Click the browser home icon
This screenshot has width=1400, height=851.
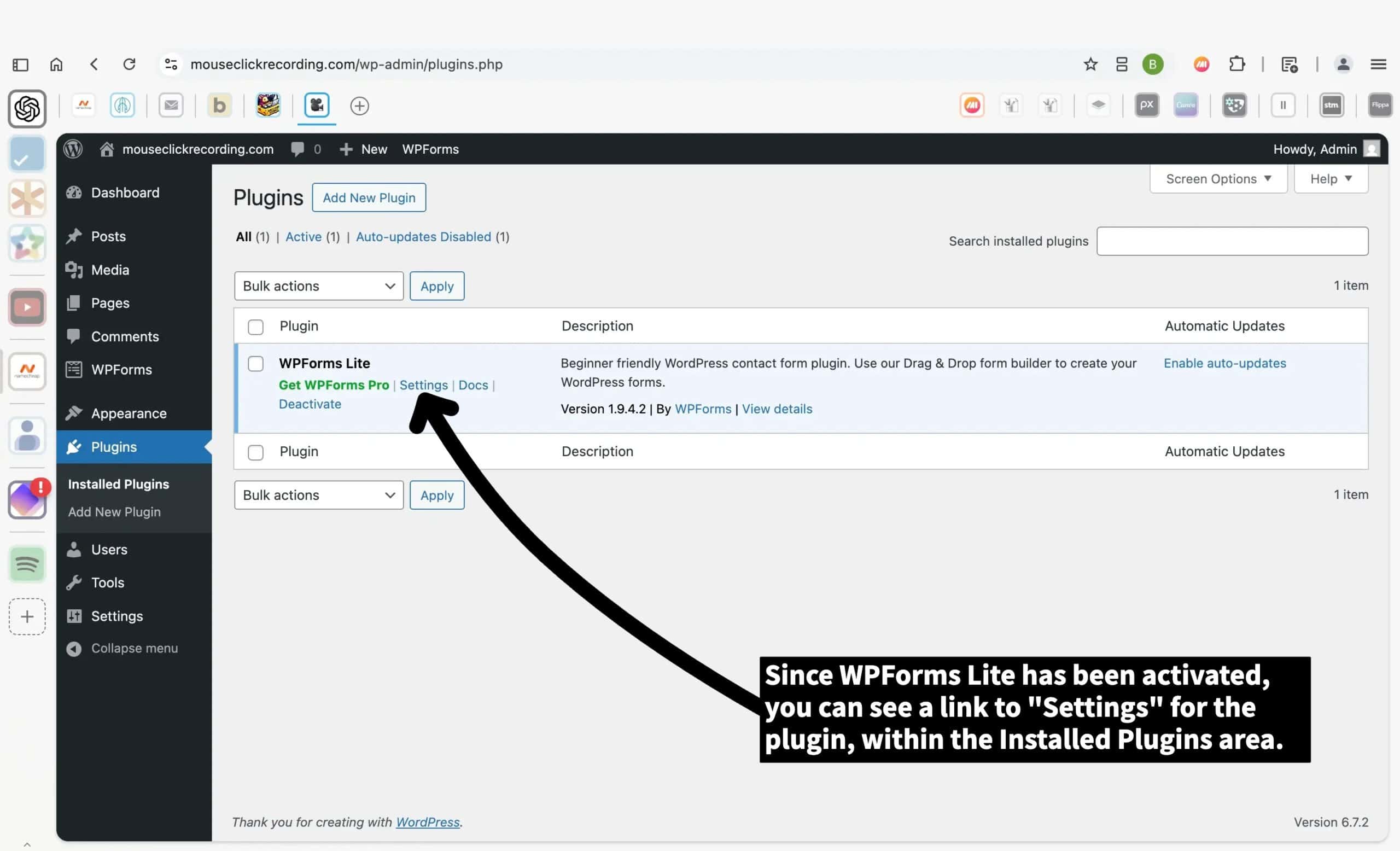[56, 64]
